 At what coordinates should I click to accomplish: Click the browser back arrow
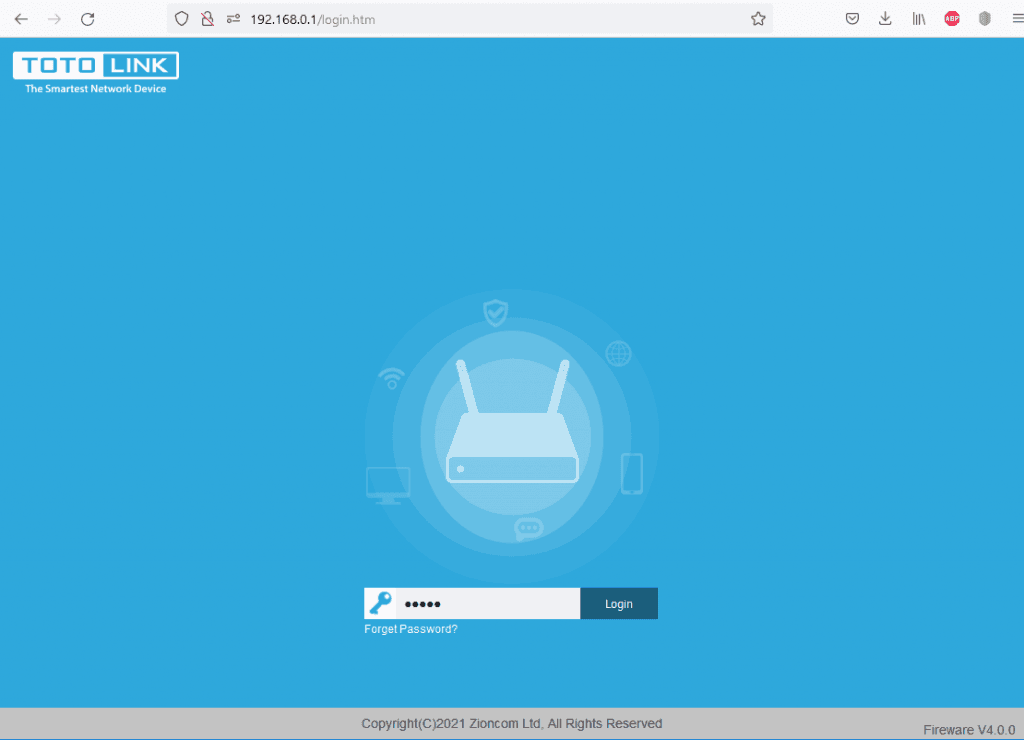21,19
